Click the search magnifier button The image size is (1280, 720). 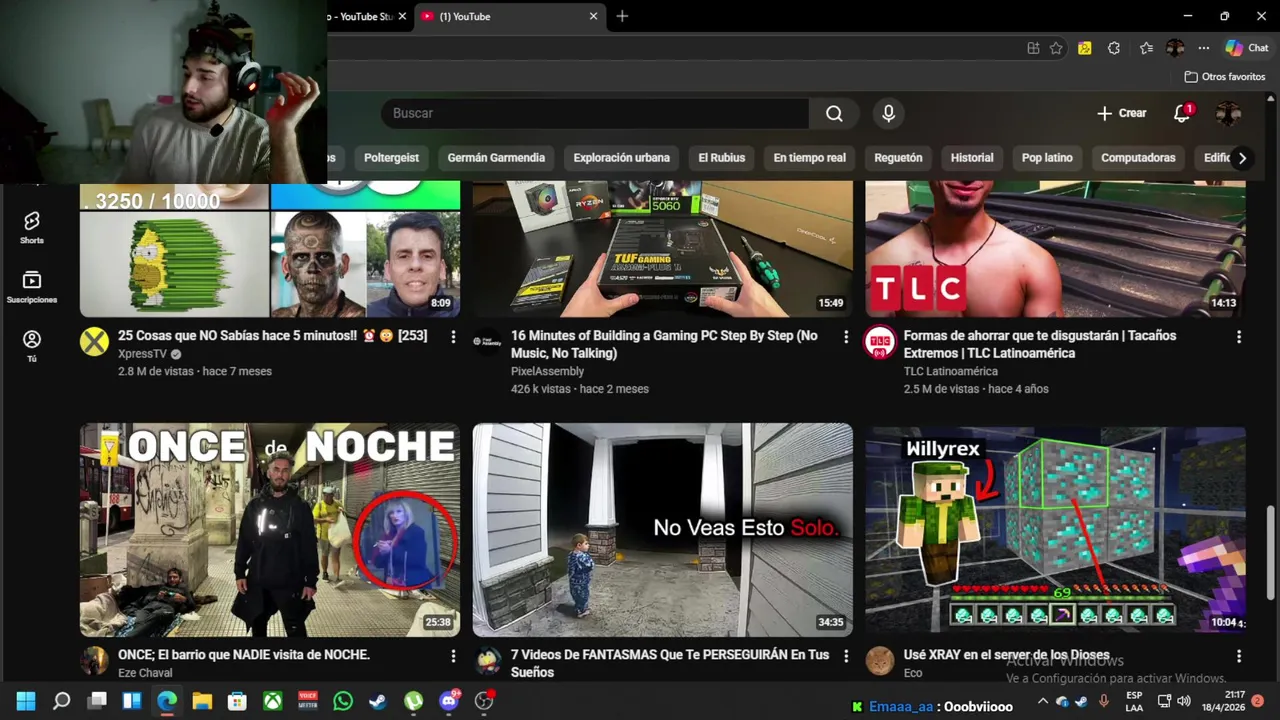click(834, 113)
